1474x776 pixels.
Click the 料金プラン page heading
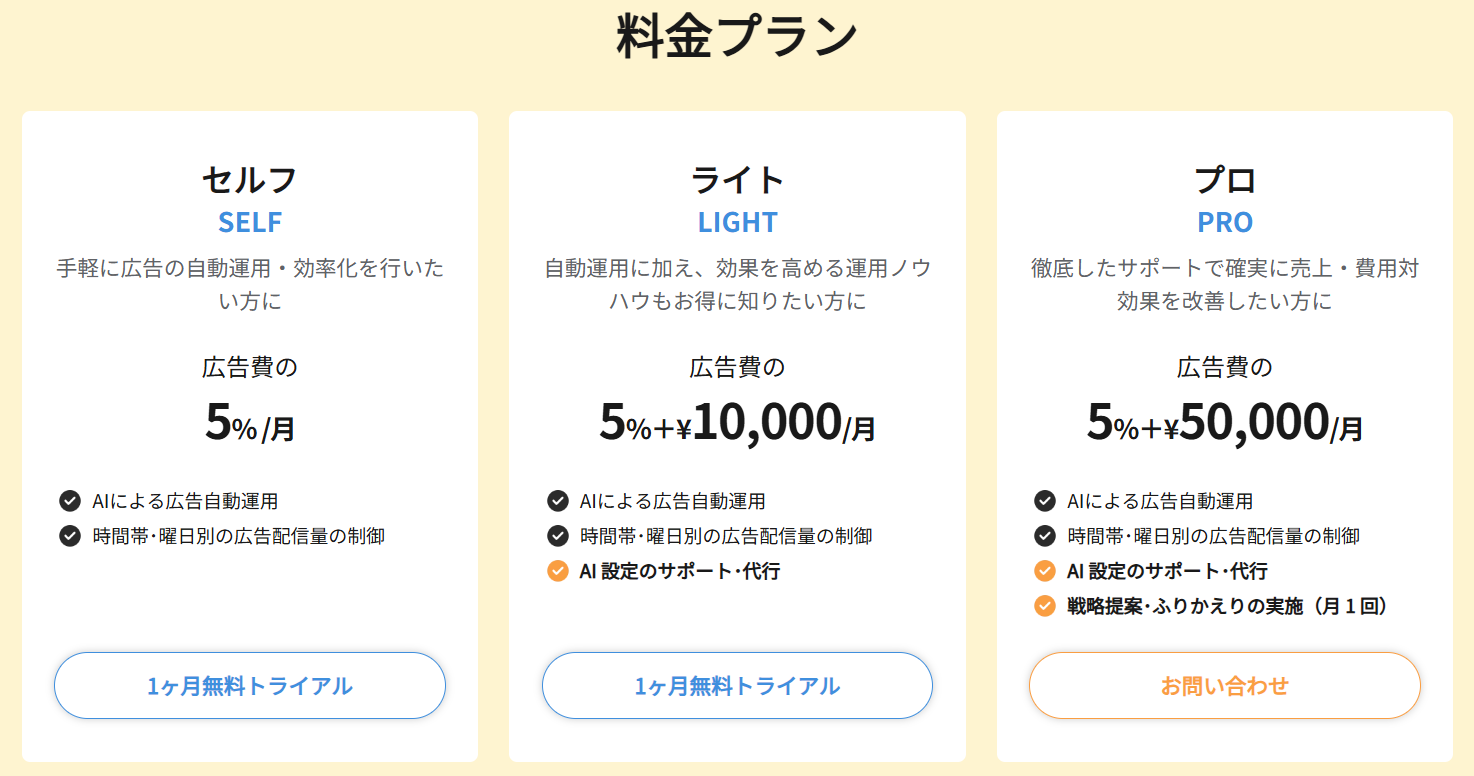tap(737, 38)
